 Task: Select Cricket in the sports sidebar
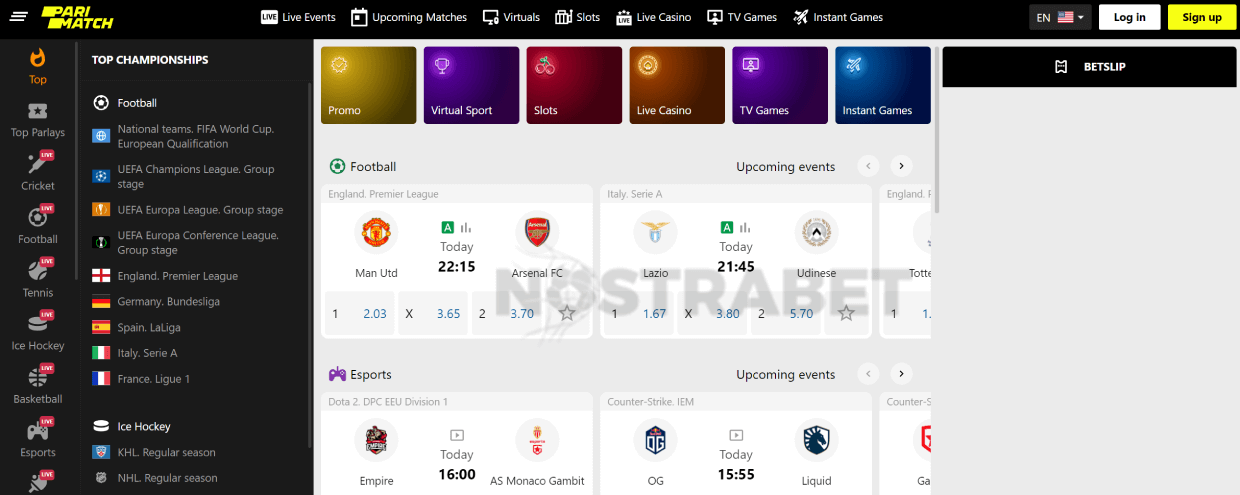(38, 172)
